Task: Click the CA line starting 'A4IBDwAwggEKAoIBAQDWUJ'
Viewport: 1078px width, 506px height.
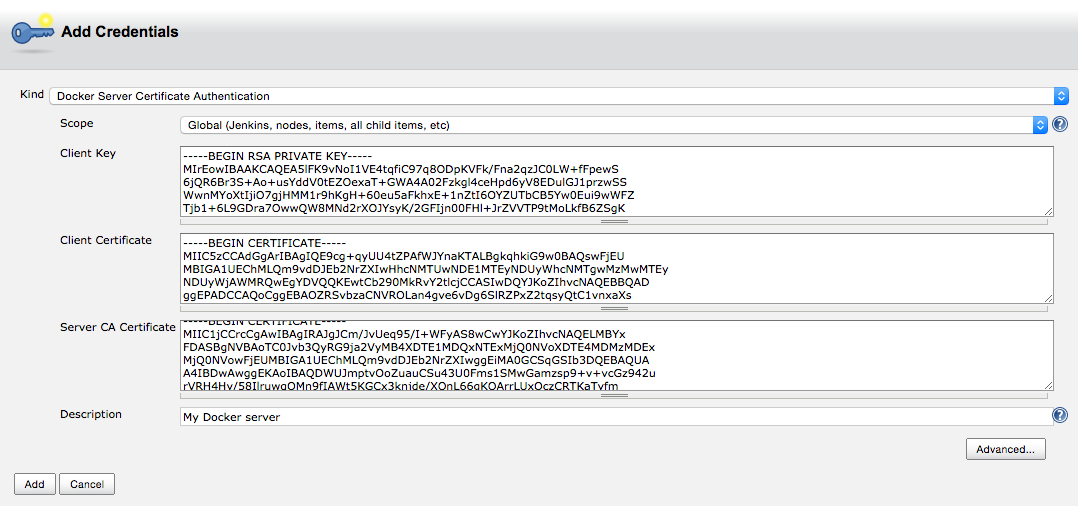Action: (x=419, y=373)
